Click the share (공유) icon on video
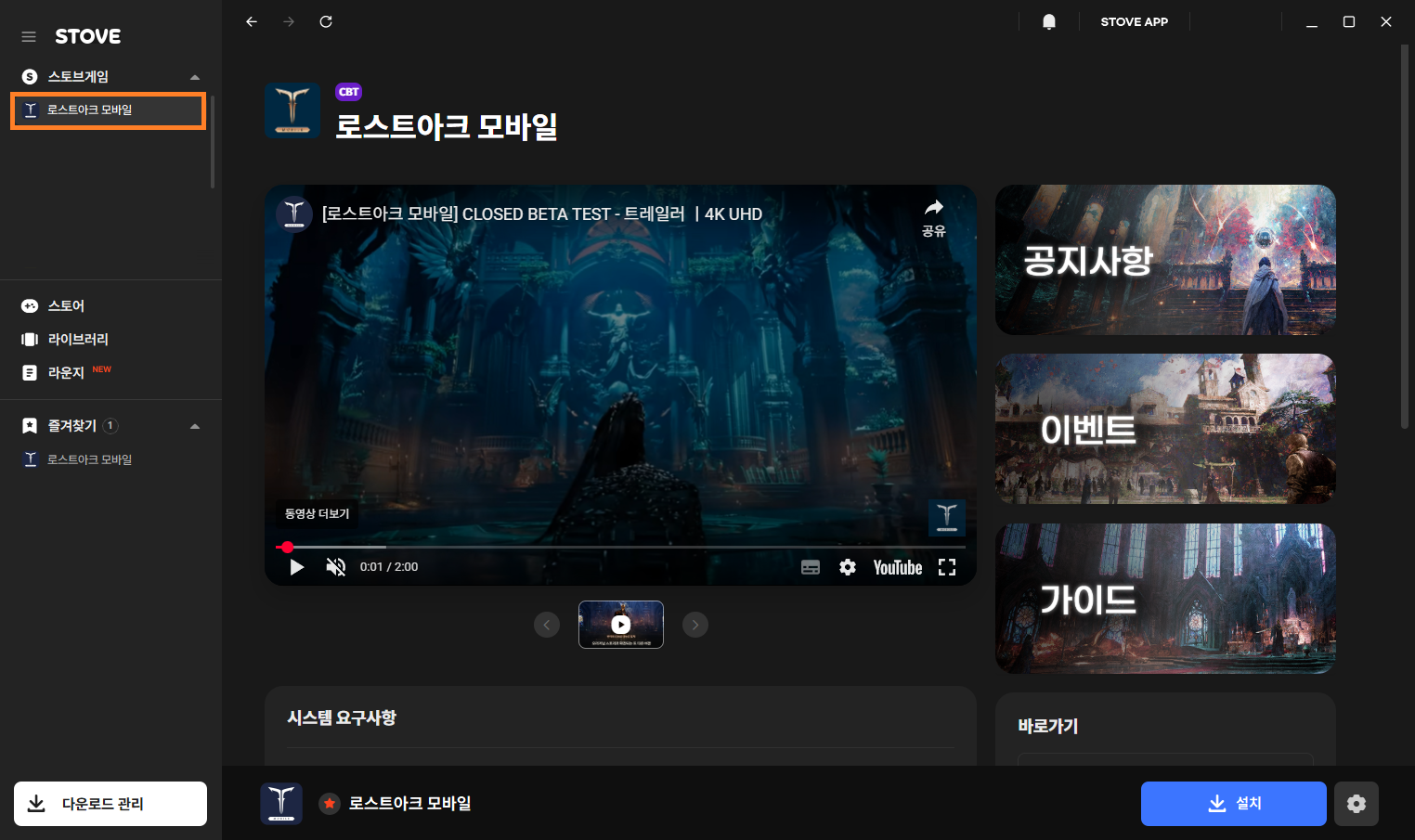 (933, 216)
